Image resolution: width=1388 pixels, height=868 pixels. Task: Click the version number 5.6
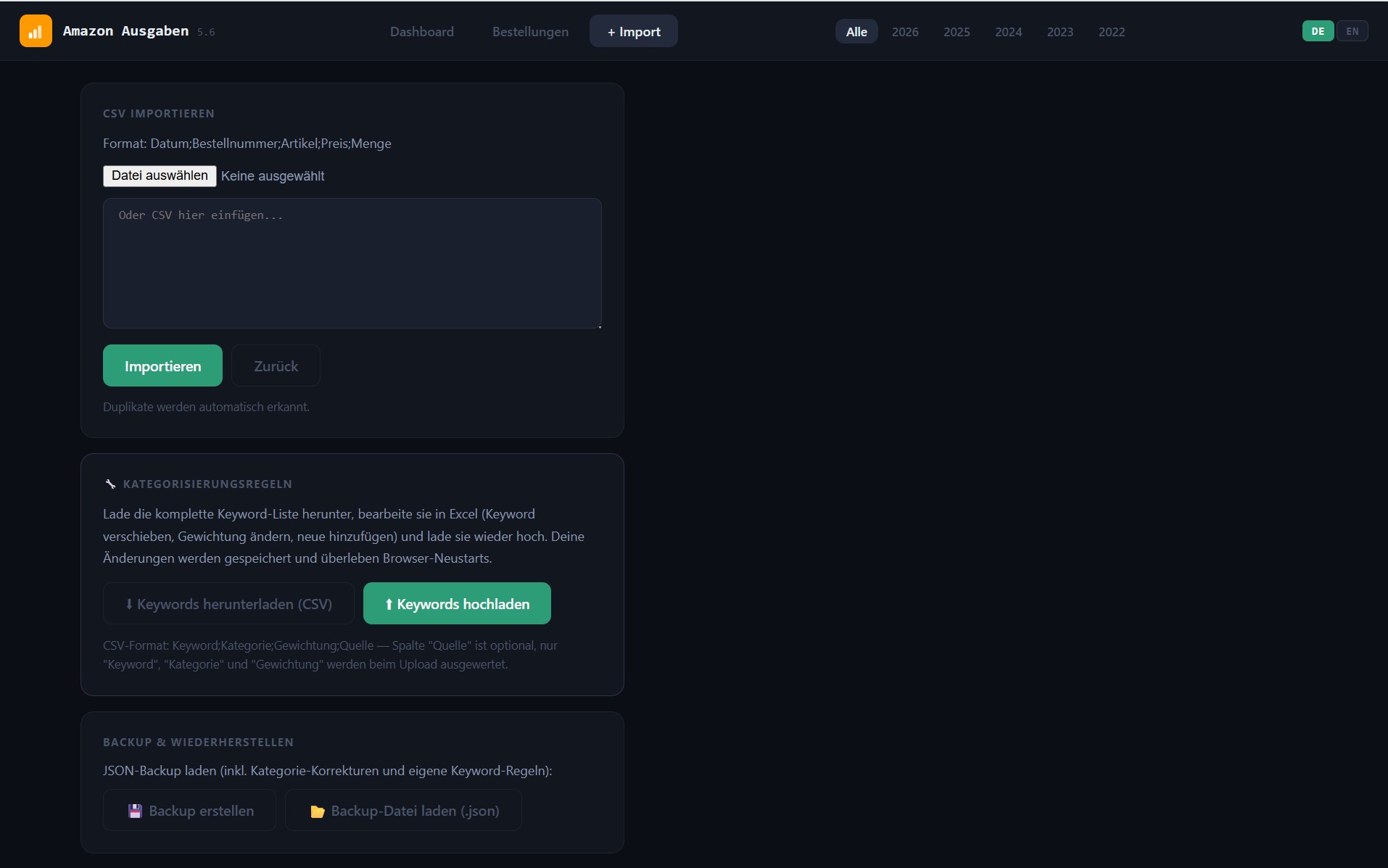(x=206, y=32)
